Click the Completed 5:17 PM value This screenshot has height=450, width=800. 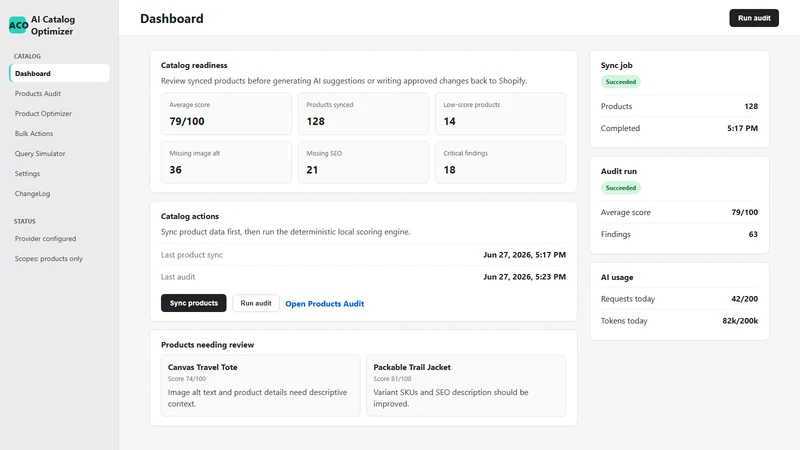(x=742, y=128)
